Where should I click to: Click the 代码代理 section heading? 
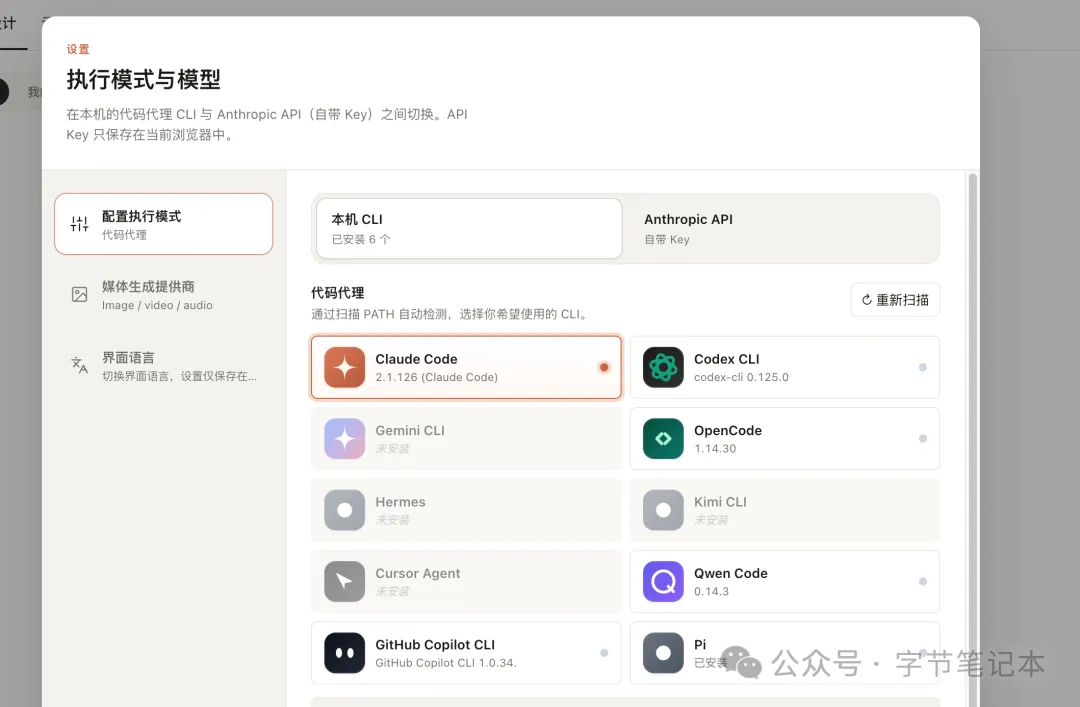pyautogui.click(x=338, y=293)
